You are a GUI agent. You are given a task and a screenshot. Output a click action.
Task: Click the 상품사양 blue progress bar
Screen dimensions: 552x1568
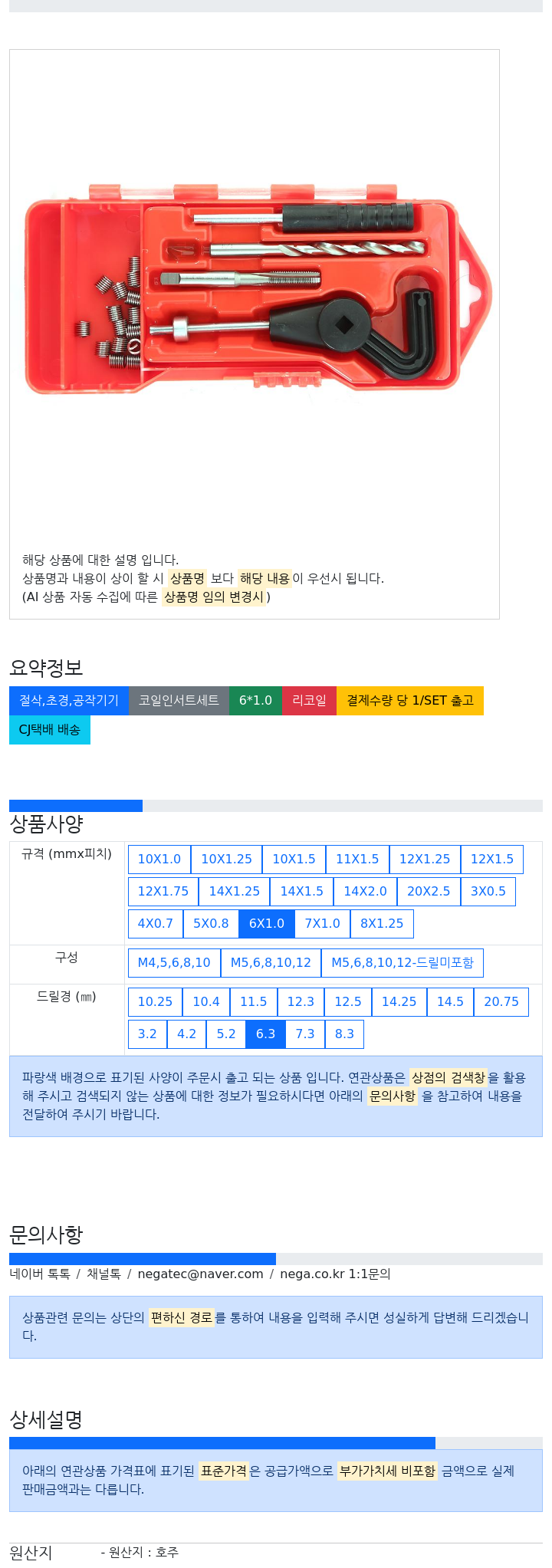coord(76,806)
